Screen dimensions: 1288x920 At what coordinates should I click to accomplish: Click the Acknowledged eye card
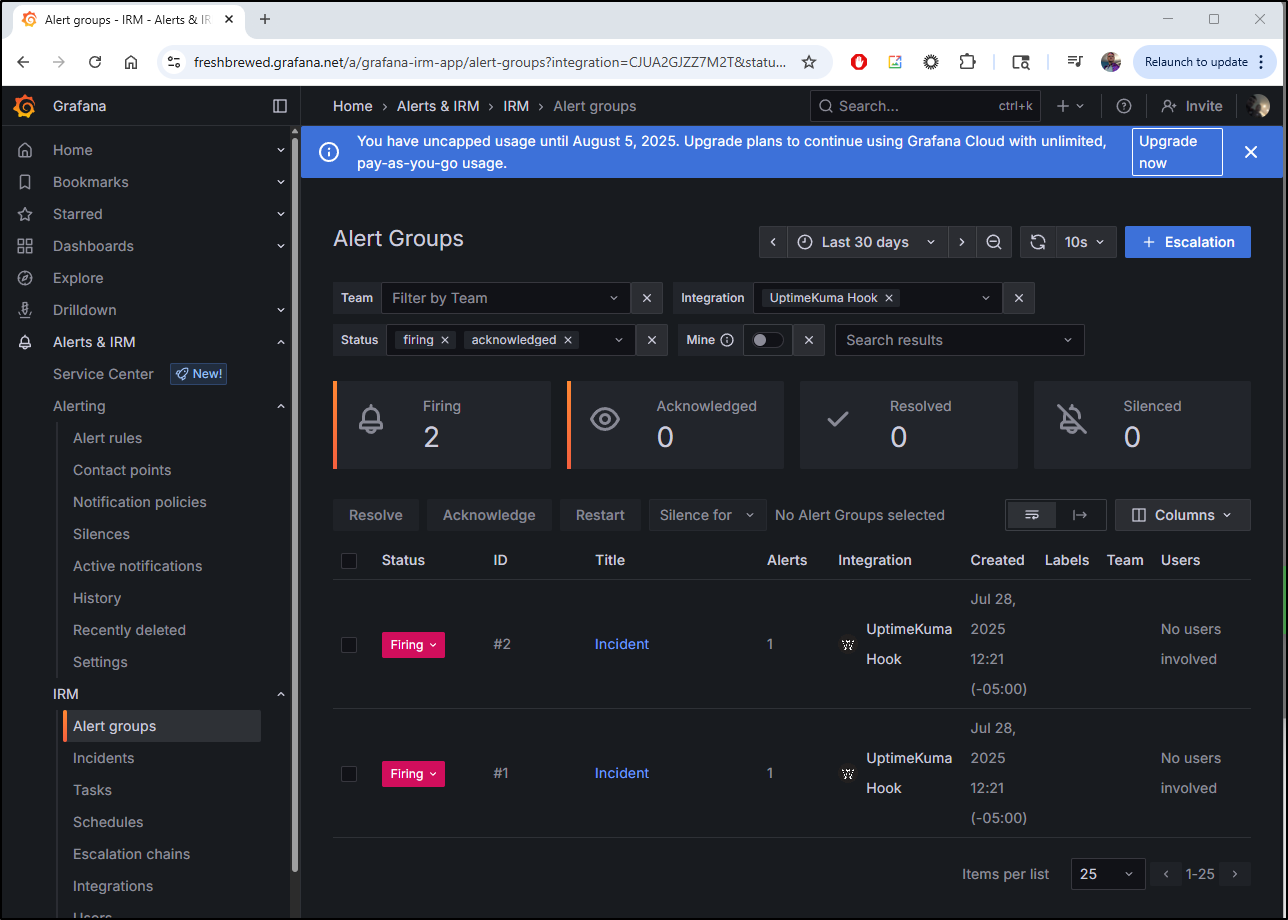point(675,424)
